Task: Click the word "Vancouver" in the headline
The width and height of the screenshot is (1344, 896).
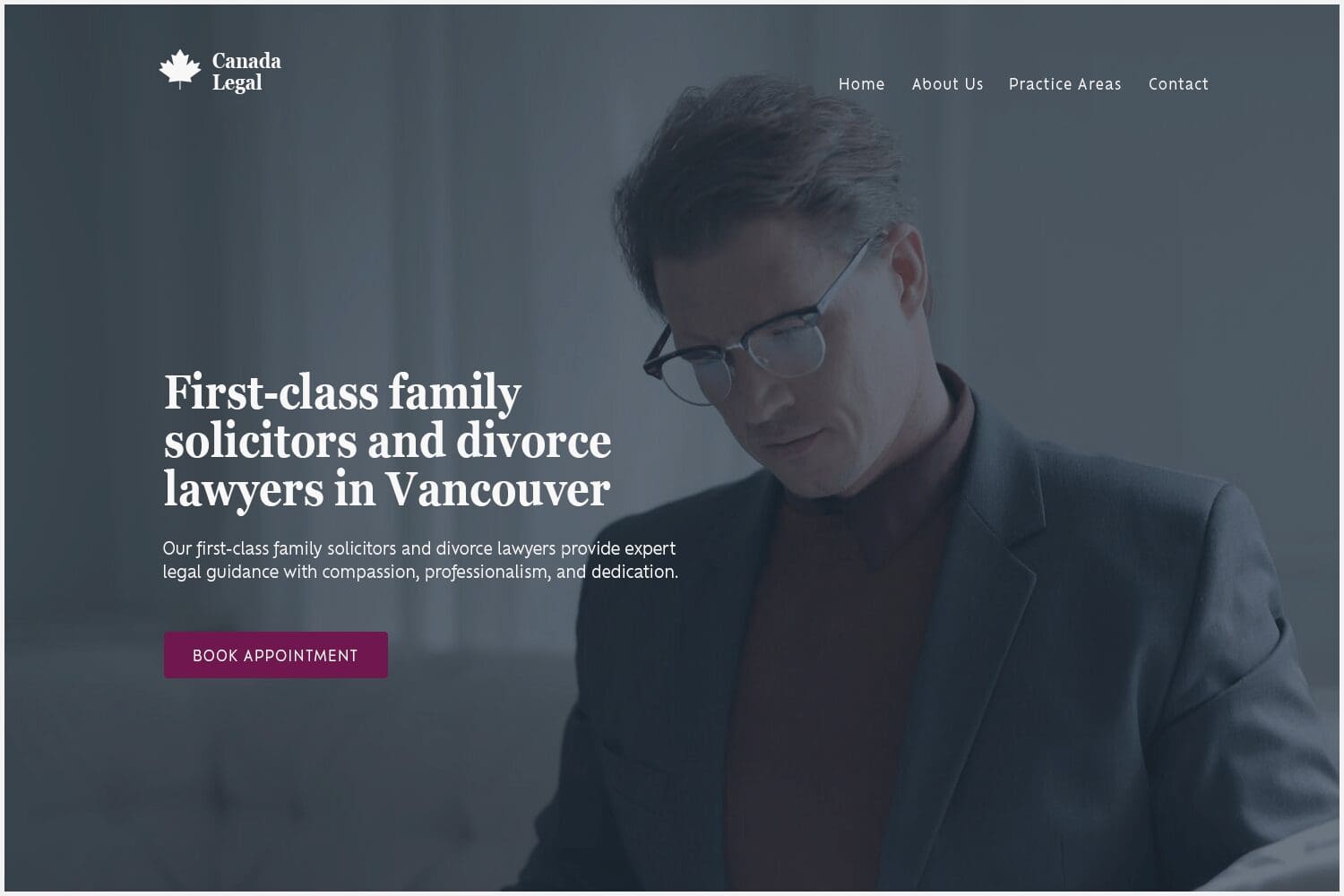Action: pos(498,489)
